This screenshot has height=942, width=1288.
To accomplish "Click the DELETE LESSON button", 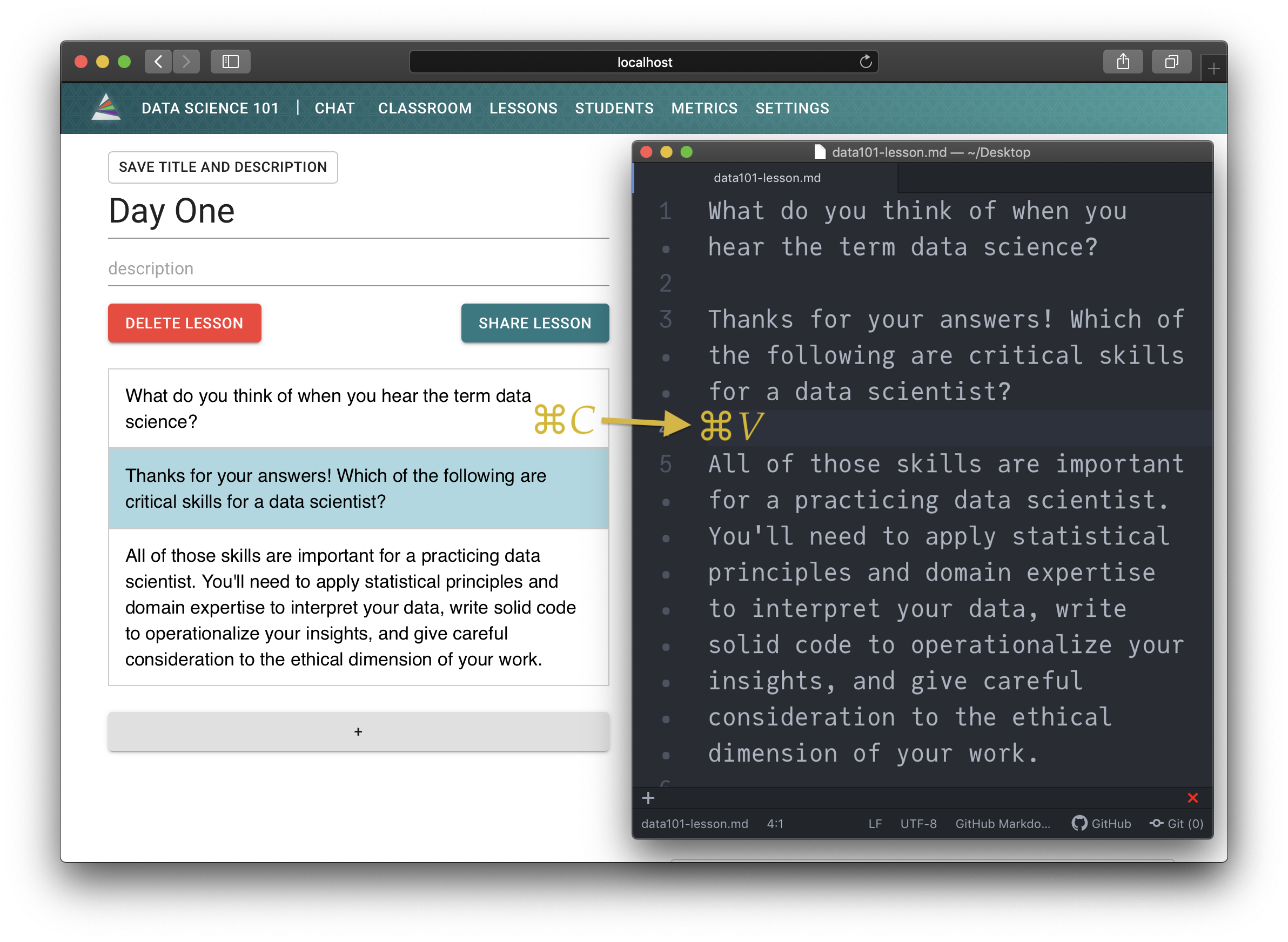I will click(184, 324).
